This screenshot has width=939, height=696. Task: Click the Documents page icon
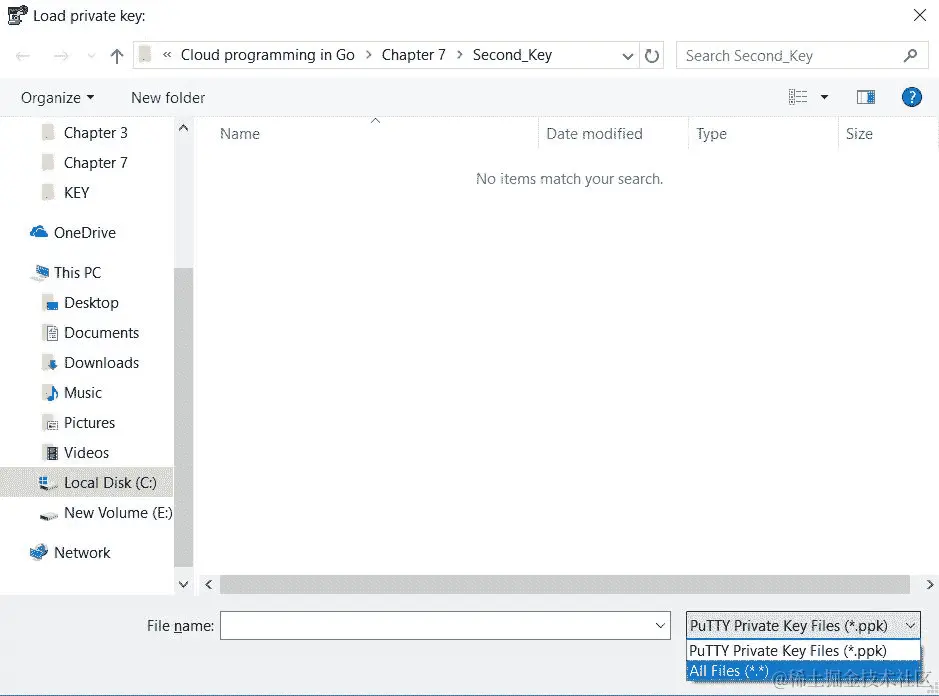click(x=52, y=333)
